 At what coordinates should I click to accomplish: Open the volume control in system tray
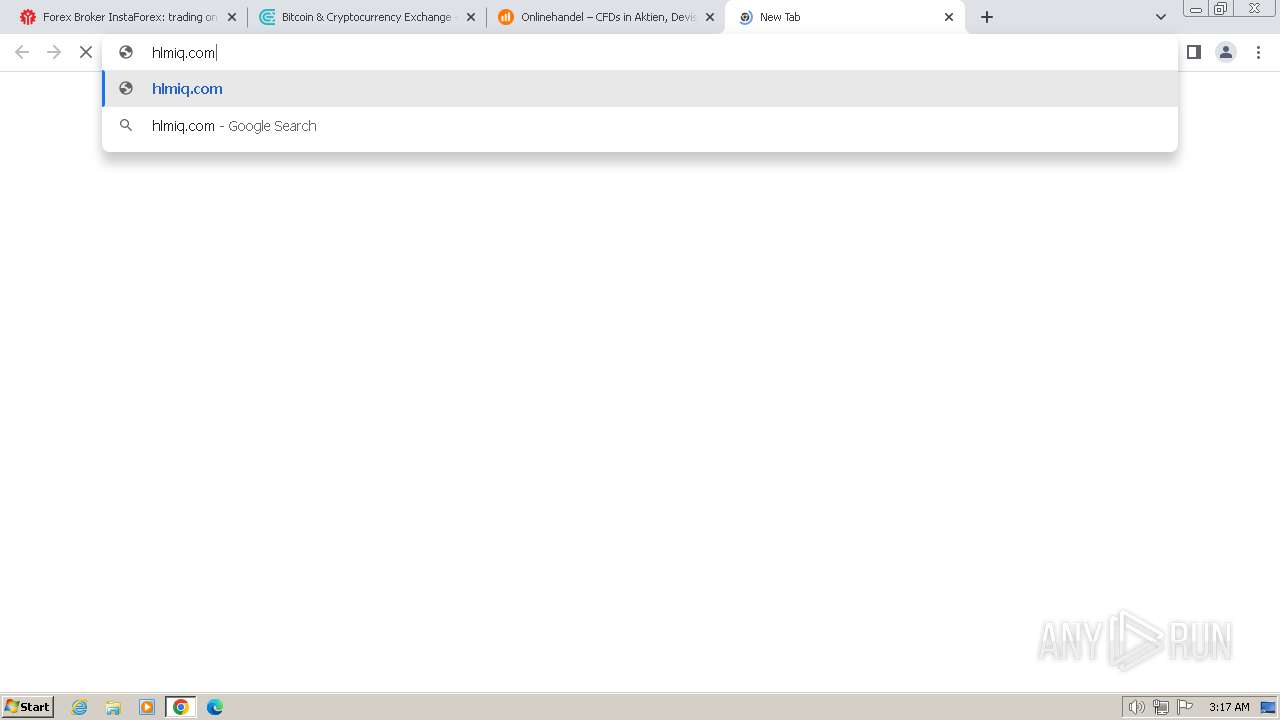tap(1136, 707)
